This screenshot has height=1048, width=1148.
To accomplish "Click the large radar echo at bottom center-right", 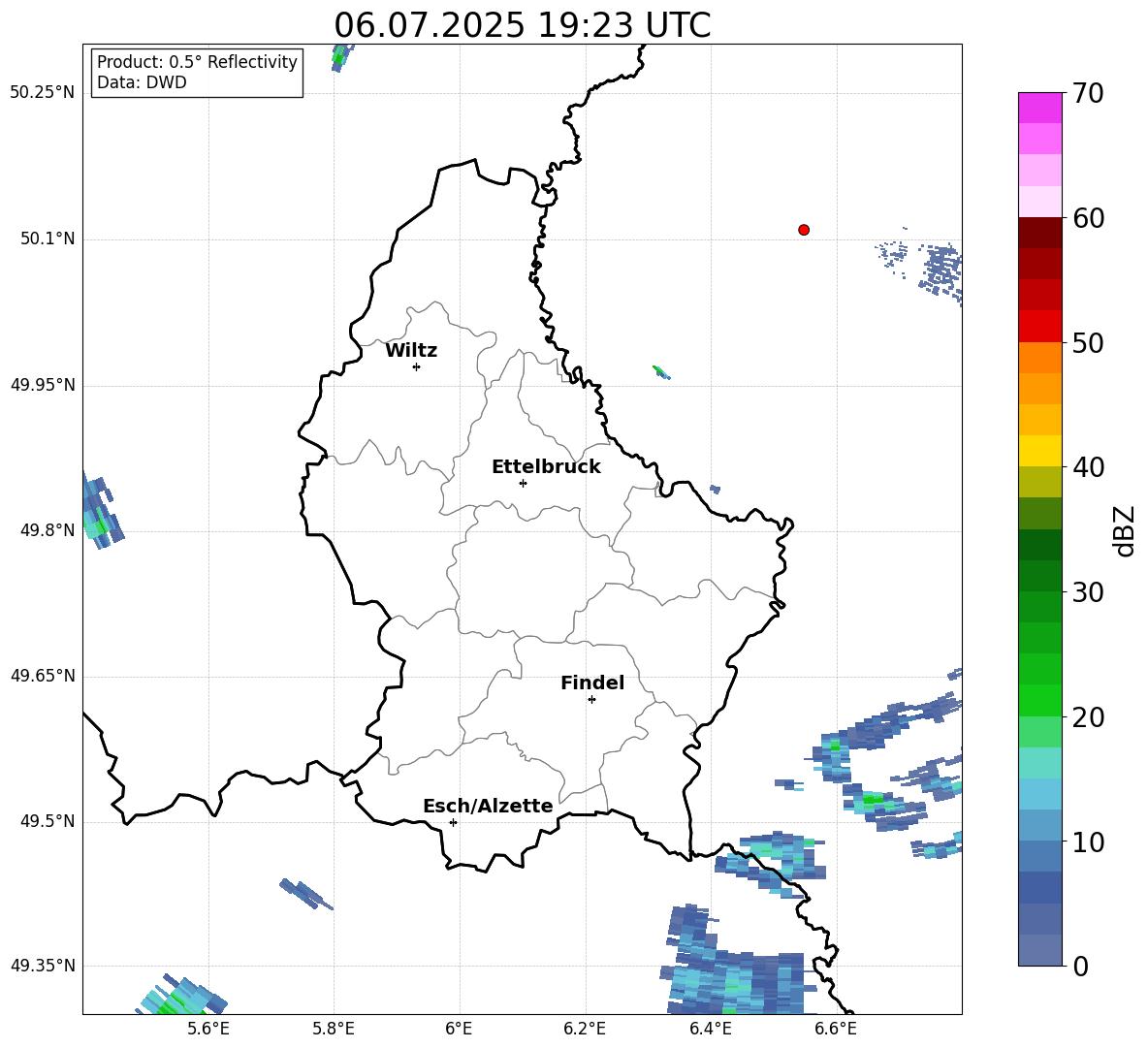I will [x=740, y=960].
